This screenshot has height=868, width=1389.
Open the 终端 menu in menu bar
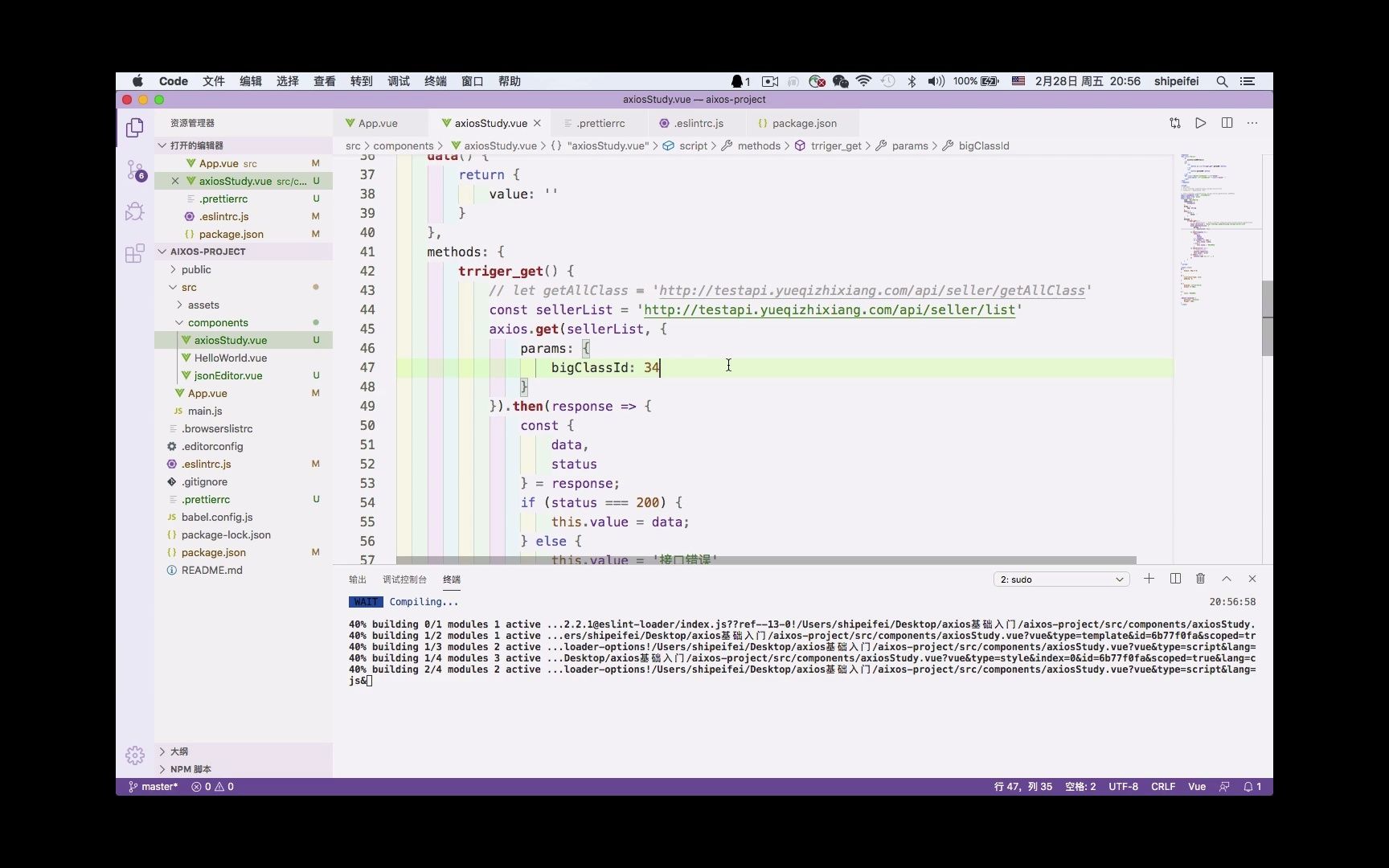coord(436,81)
